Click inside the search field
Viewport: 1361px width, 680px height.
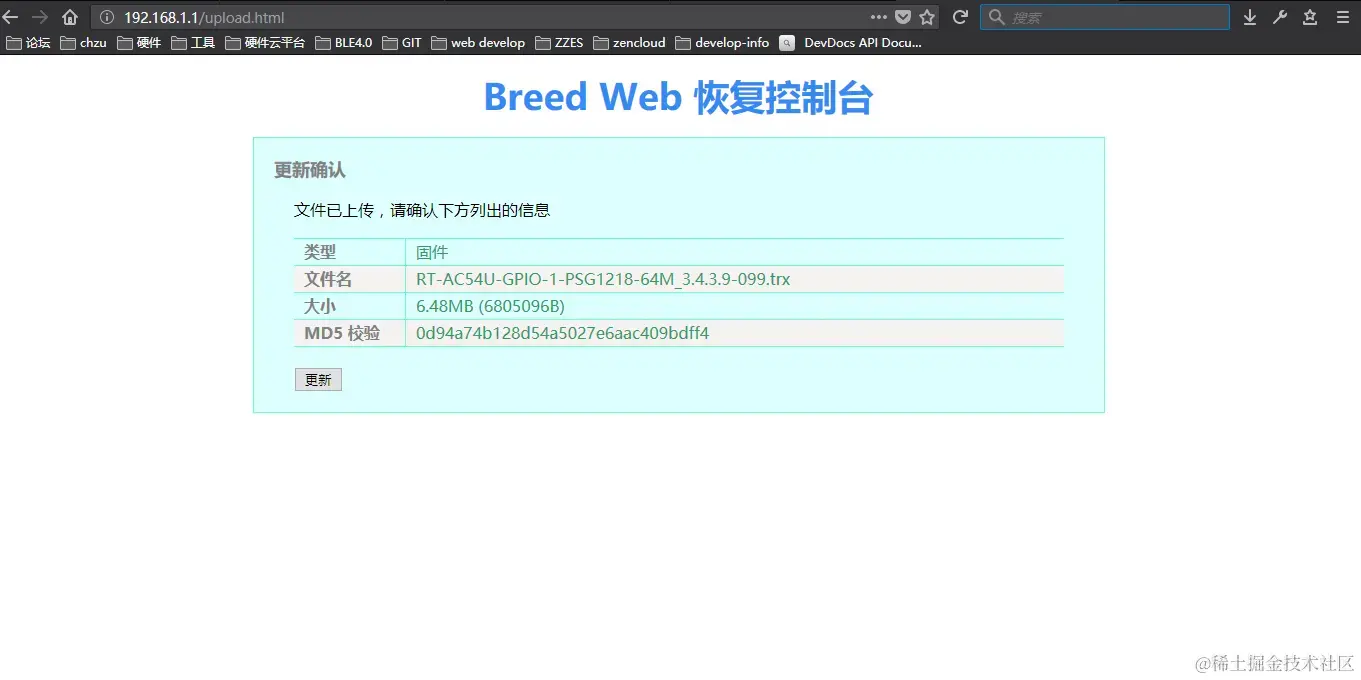1105,16
